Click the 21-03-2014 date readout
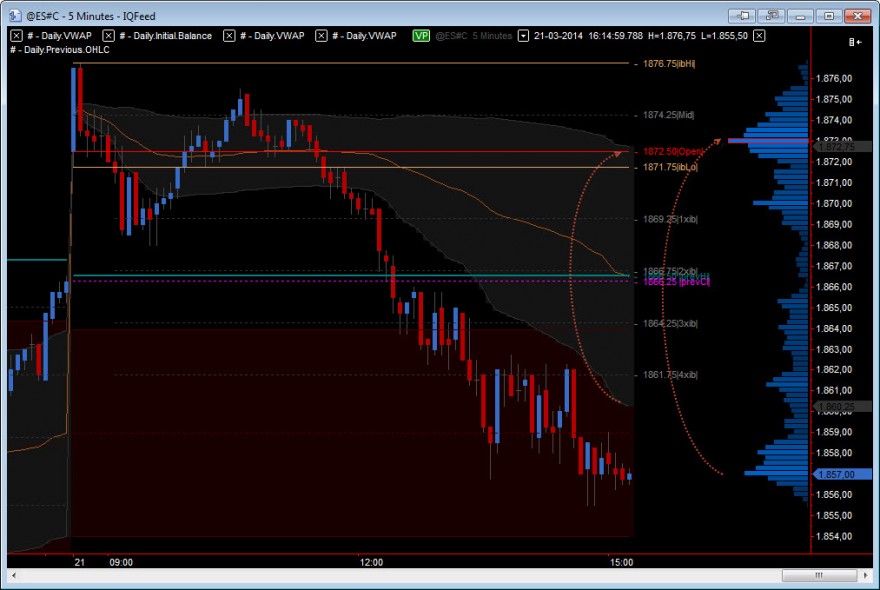This screenshot has height=590, width=880. [x=558, y=36]
